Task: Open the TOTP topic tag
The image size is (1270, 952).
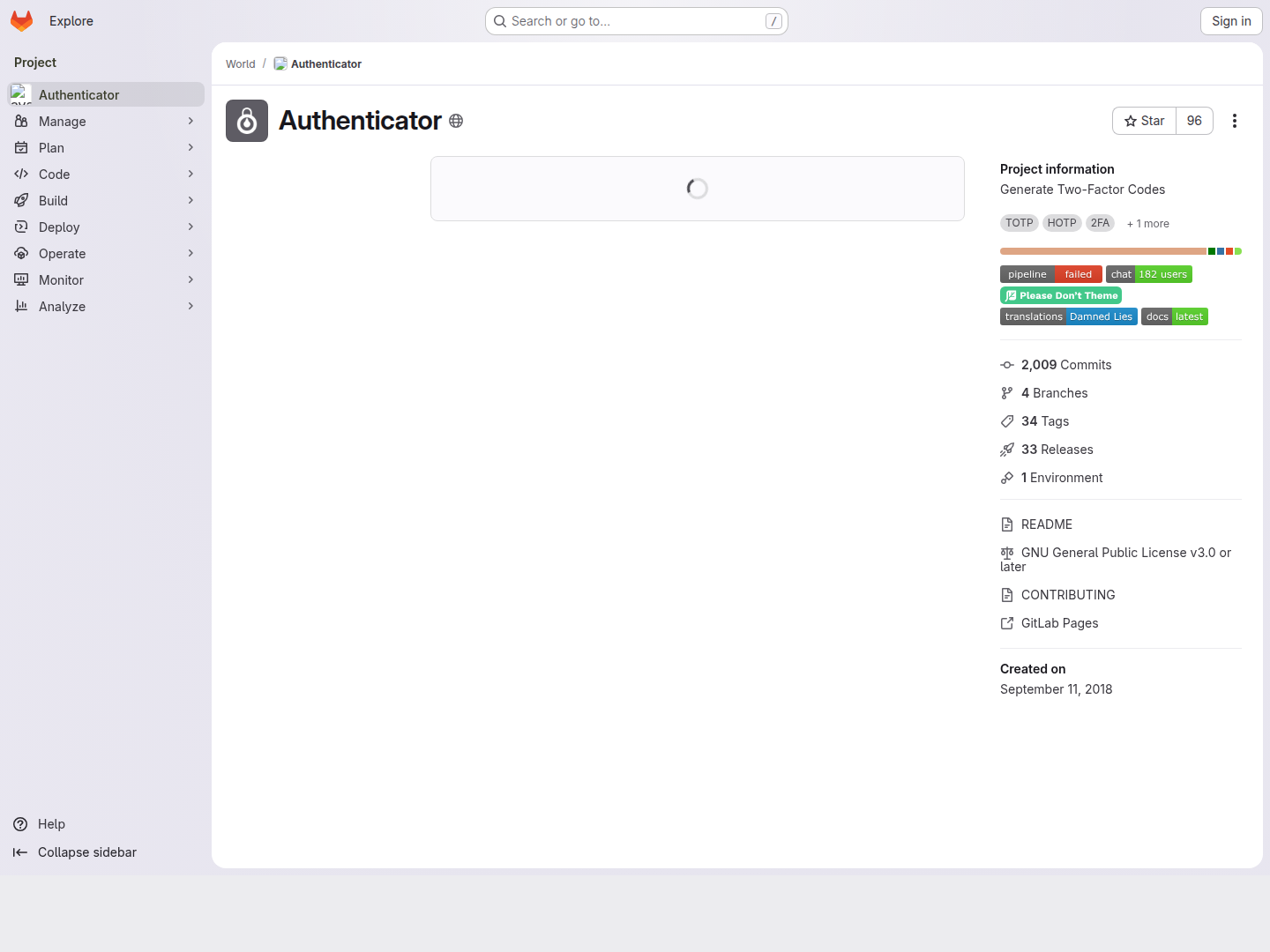Action: click(1019, 223)
